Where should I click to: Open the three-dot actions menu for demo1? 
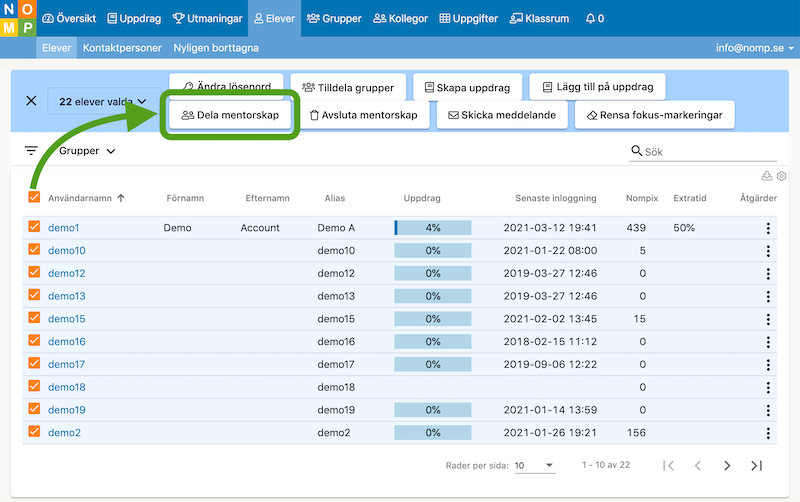pyautogui.click(x=768, y=228)
